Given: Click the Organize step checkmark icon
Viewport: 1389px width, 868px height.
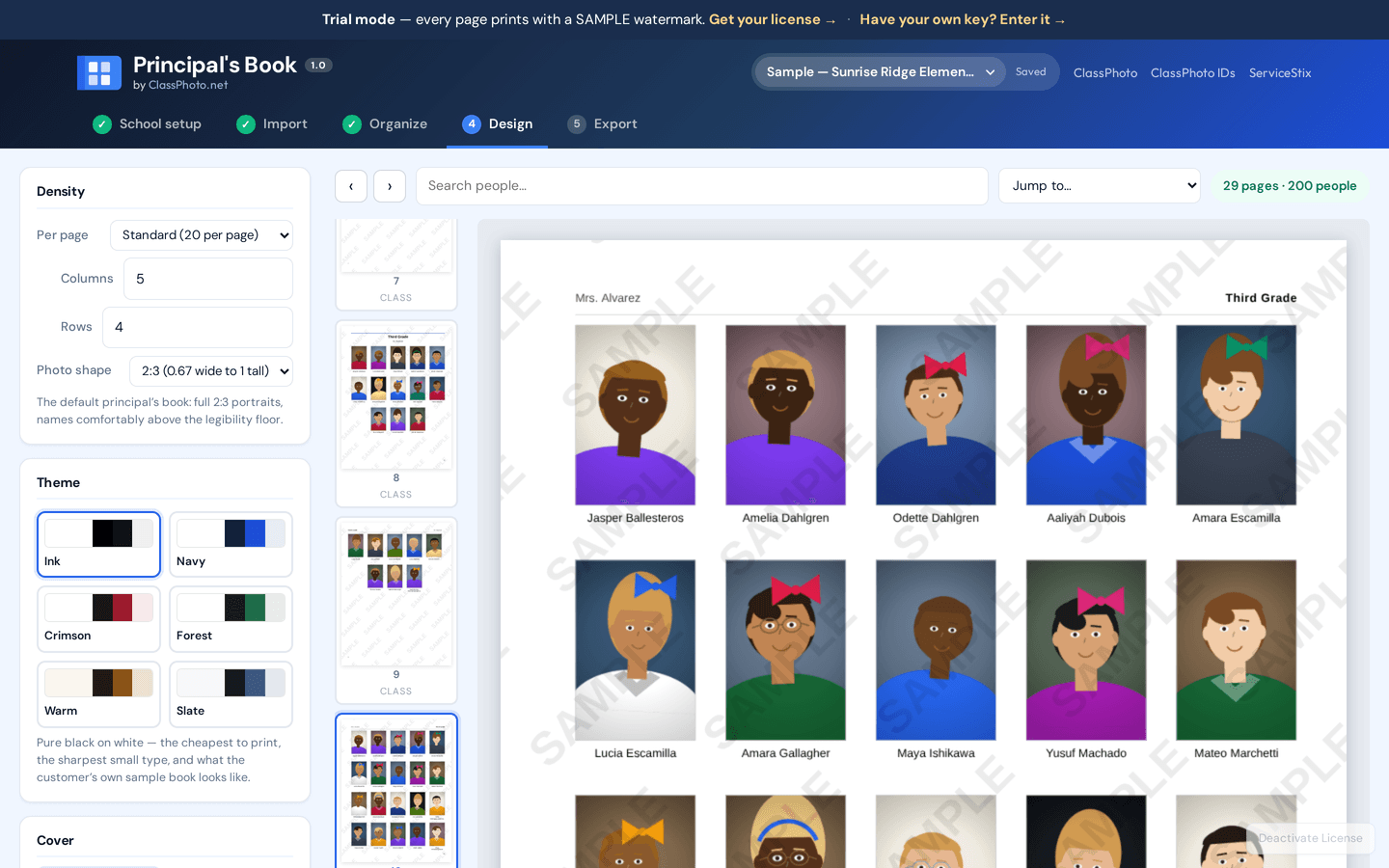Looking at the screenshot, I should click(352, 124).
